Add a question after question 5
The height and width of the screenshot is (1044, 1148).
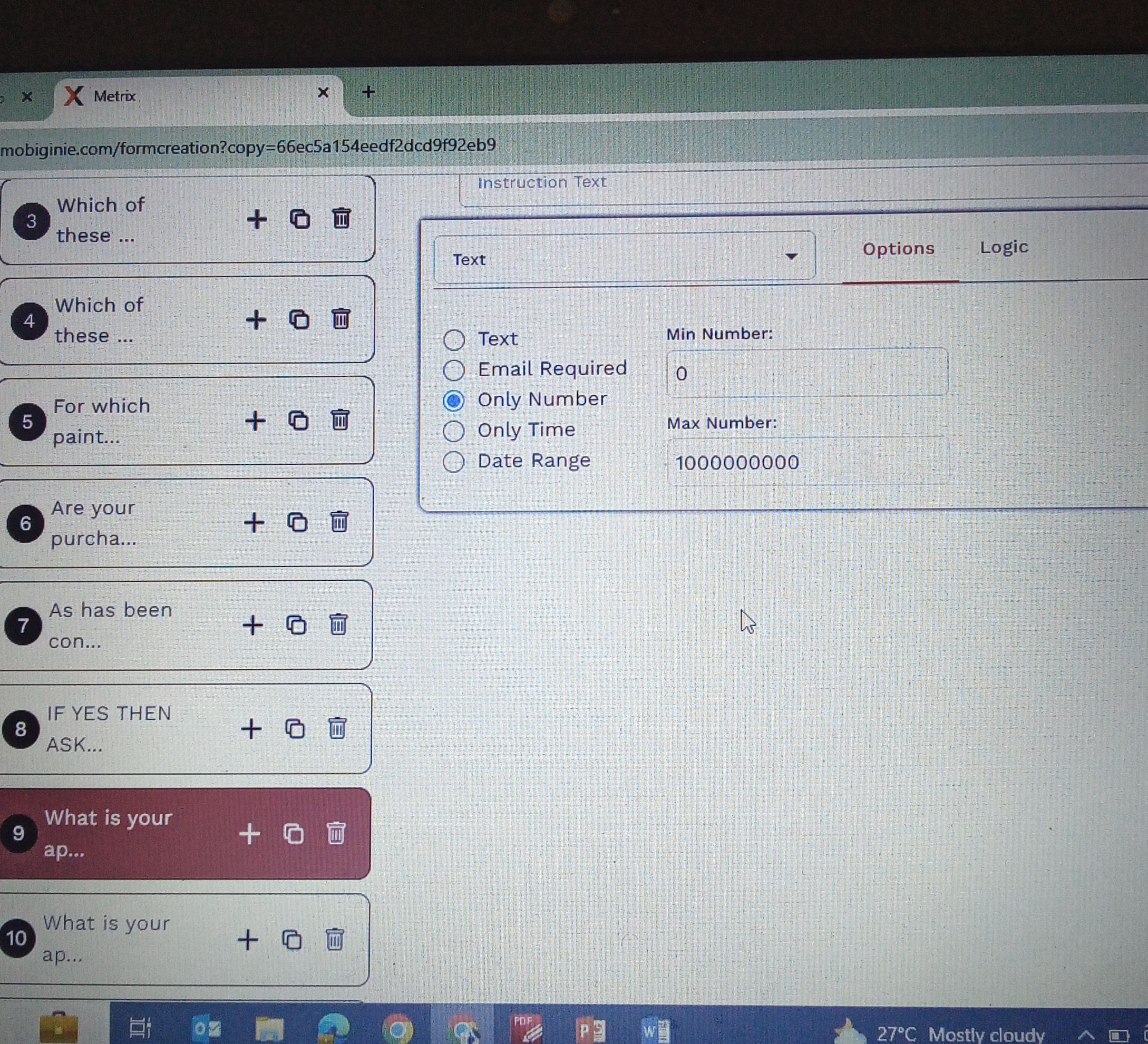pyautogui.click(x=255, y=421)
